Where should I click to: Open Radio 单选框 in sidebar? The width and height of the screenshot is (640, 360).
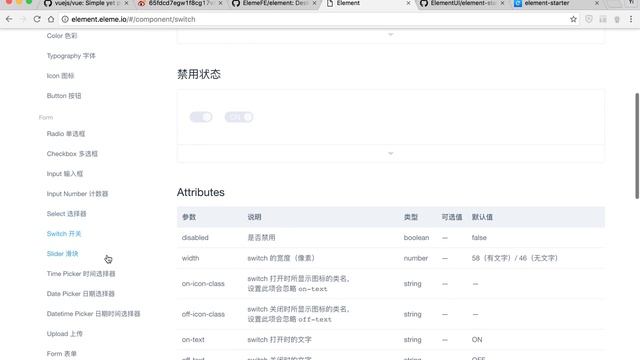[66, 134]
